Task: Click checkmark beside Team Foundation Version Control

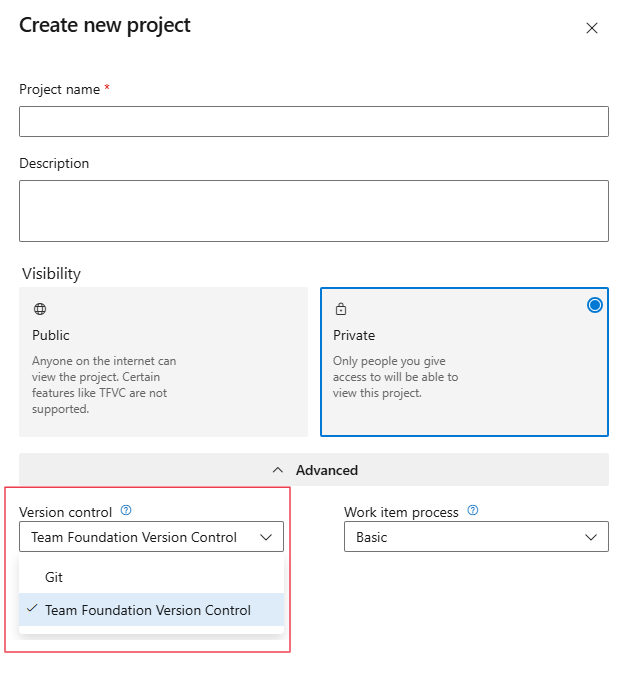Action: click(x=33, y=609)
